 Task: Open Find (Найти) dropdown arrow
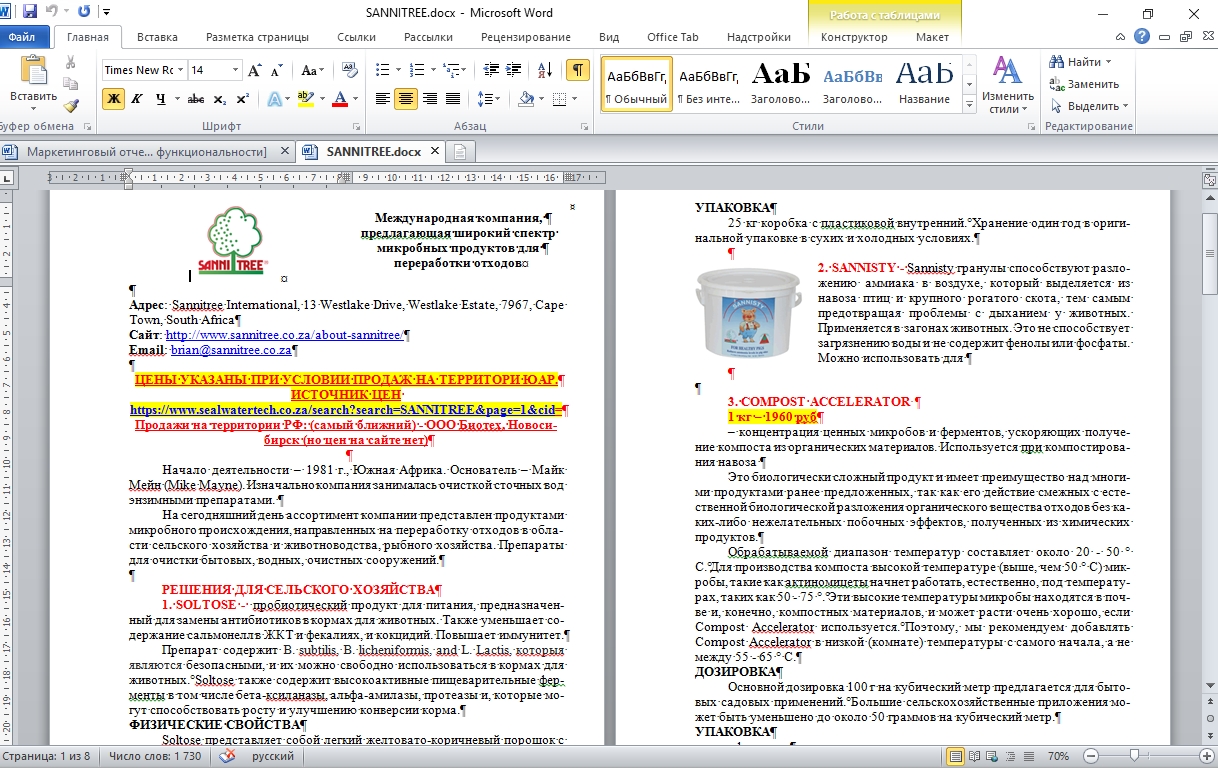click(1108, 62)
